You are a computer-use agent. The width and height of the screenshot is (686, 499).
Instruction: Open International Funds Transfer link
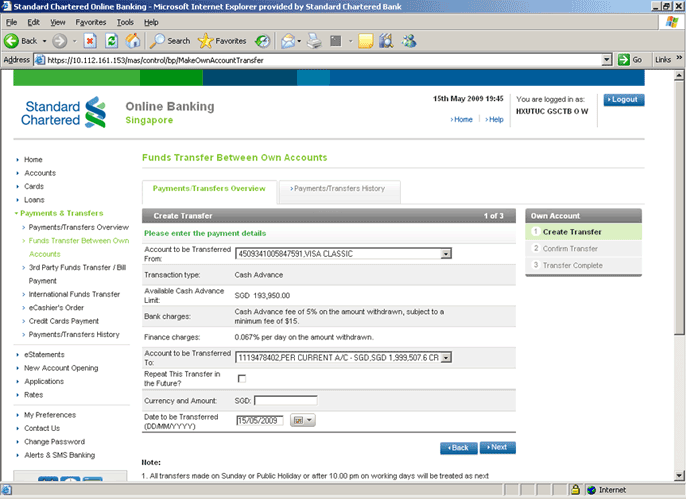pyautogui.click(x=74, y=294)
